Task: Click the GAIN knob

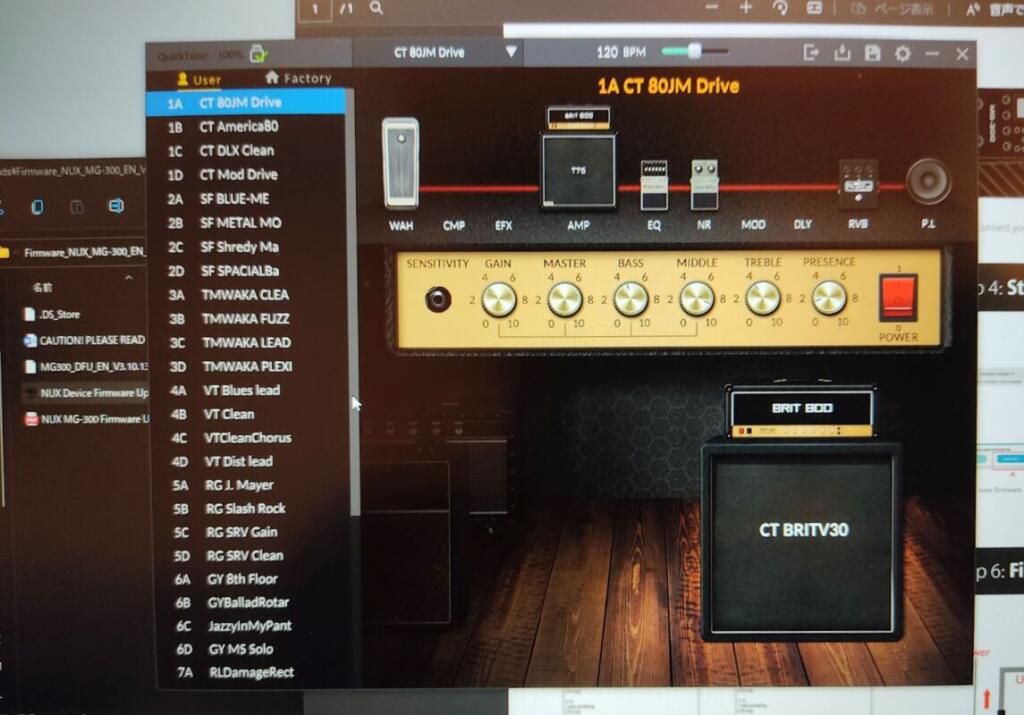Action: tap(499, 299)
